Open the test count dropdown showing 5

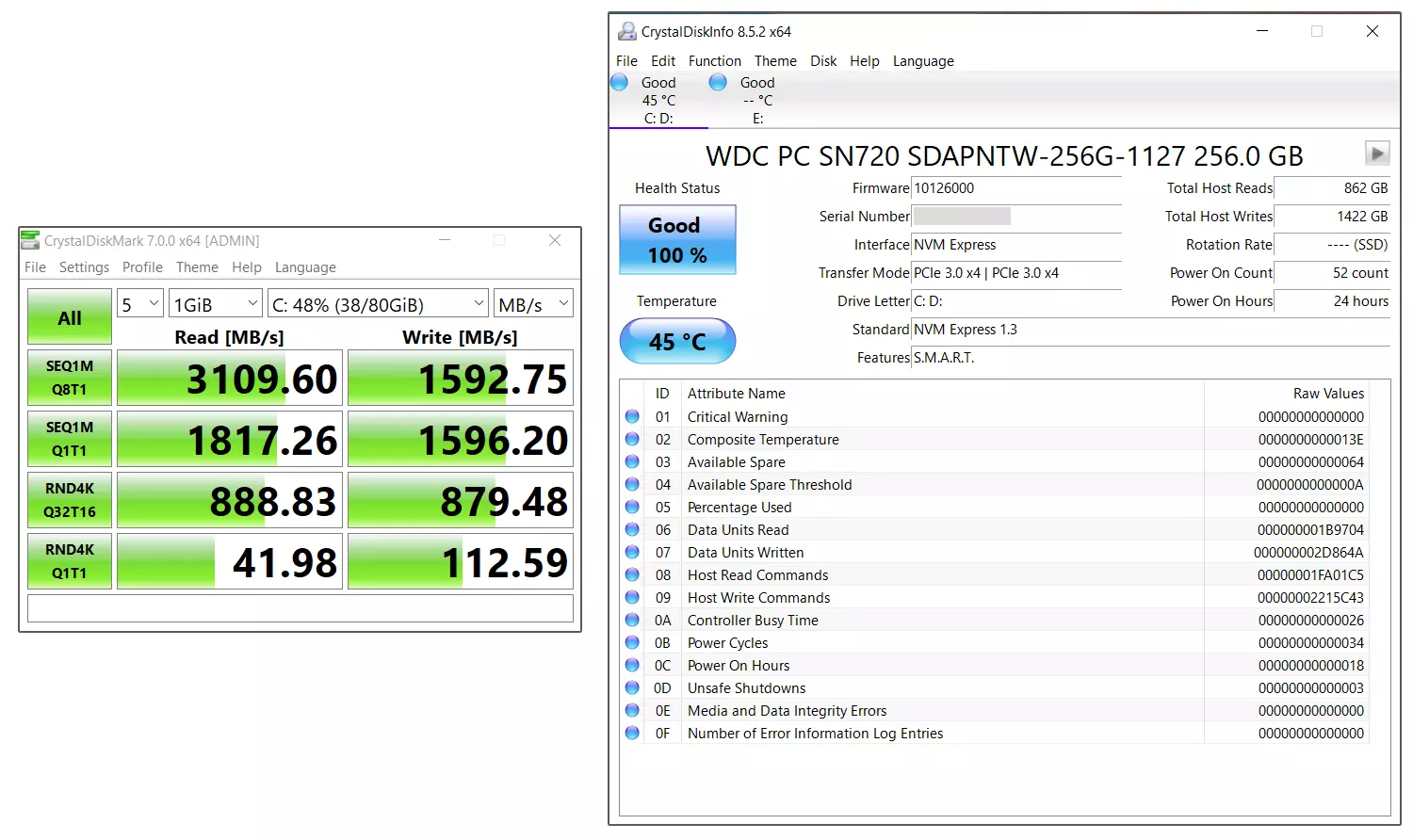pyautogui.click(x=140, y=303)
